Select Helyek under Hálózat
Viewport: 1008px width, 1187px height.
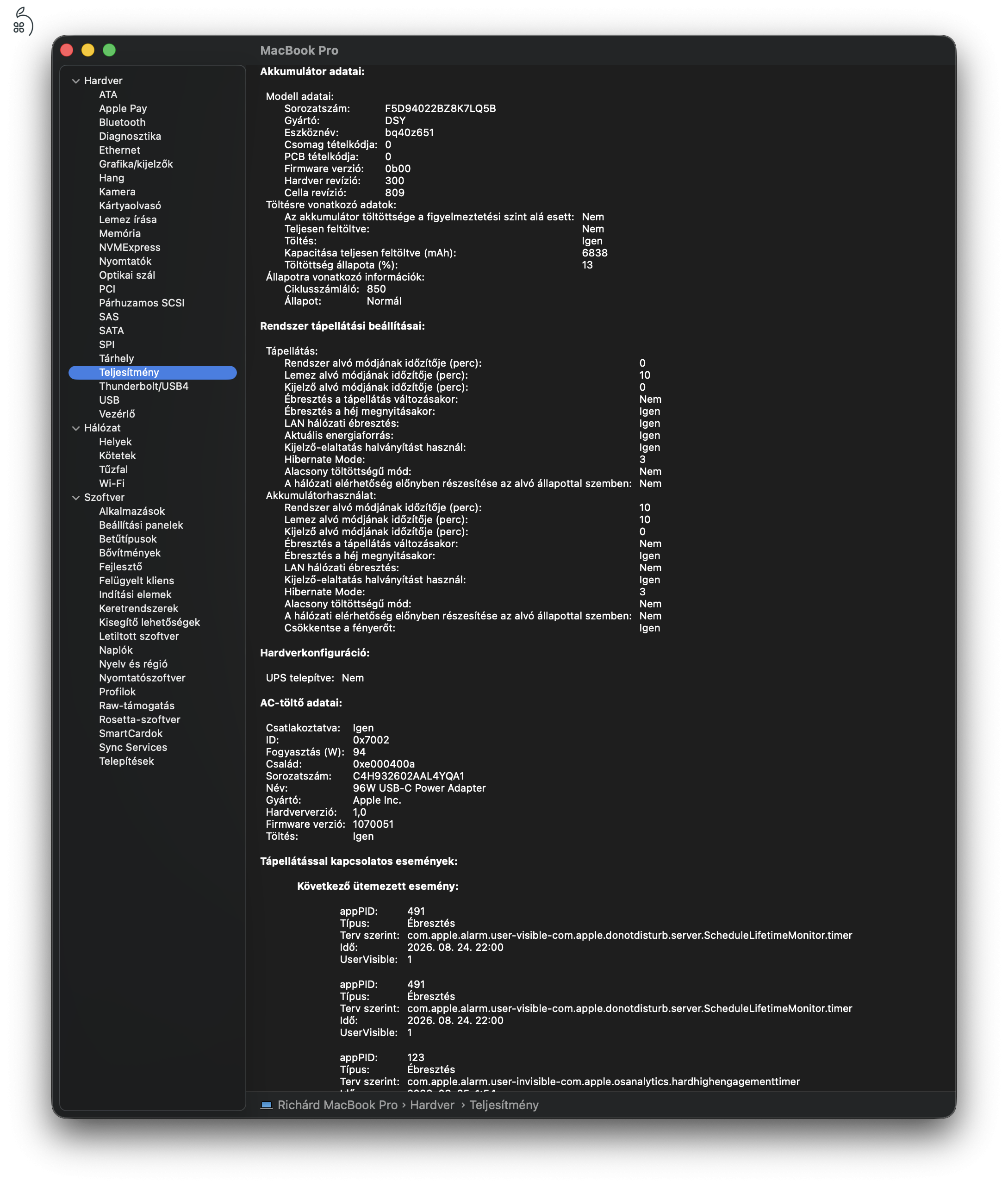click(115, 442)
